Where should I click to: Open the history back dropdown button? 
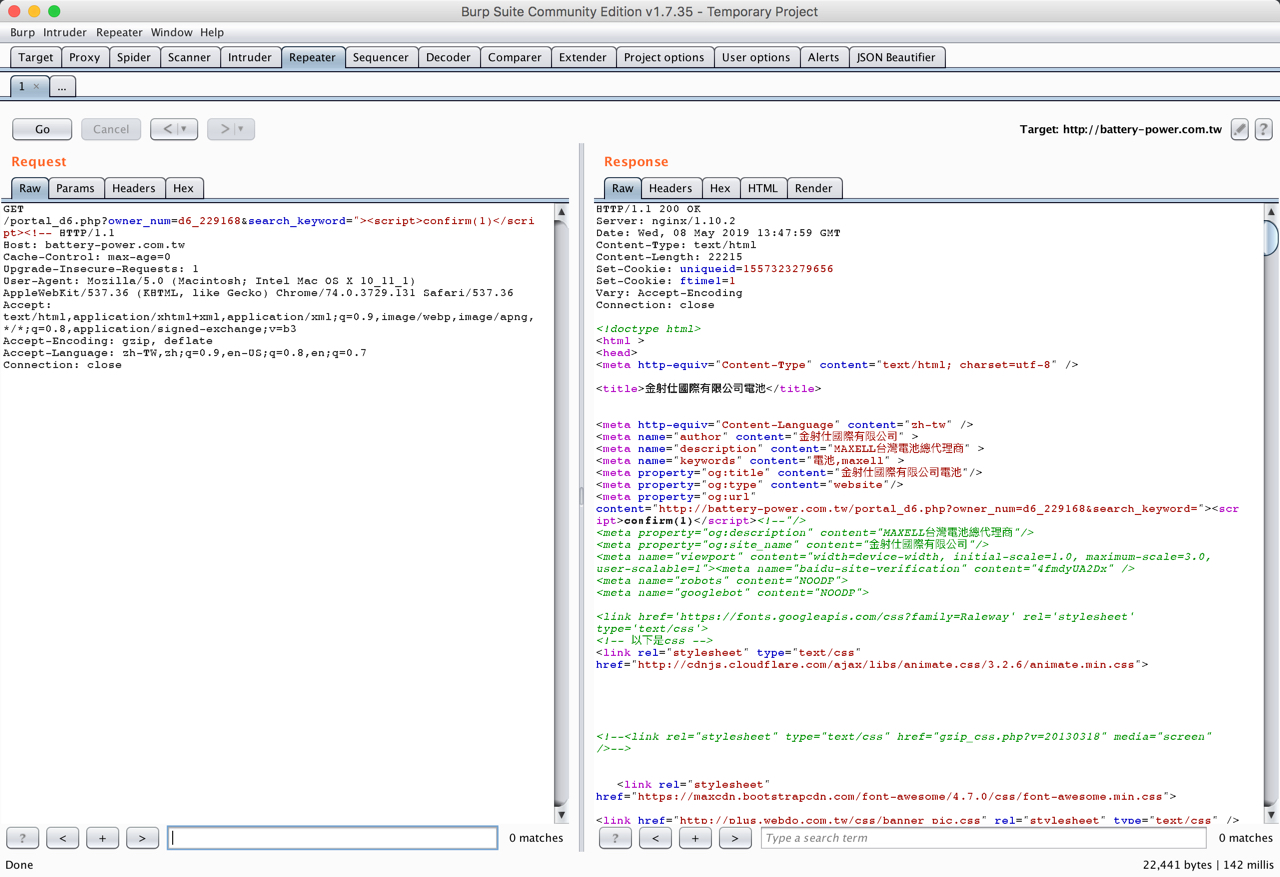[x=174, y=129]
